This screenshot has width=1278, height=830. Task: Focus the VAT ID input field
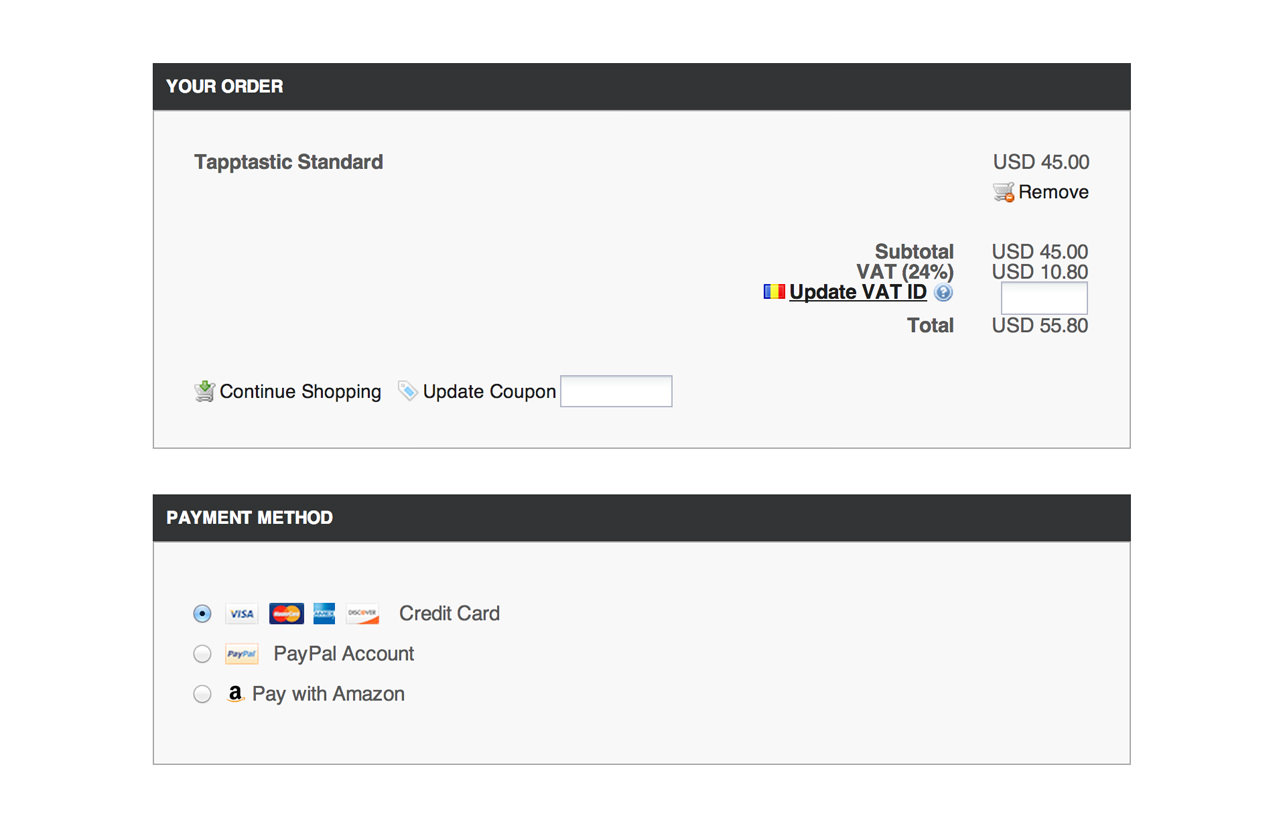pyautogui.click(x=1044, y=298)
